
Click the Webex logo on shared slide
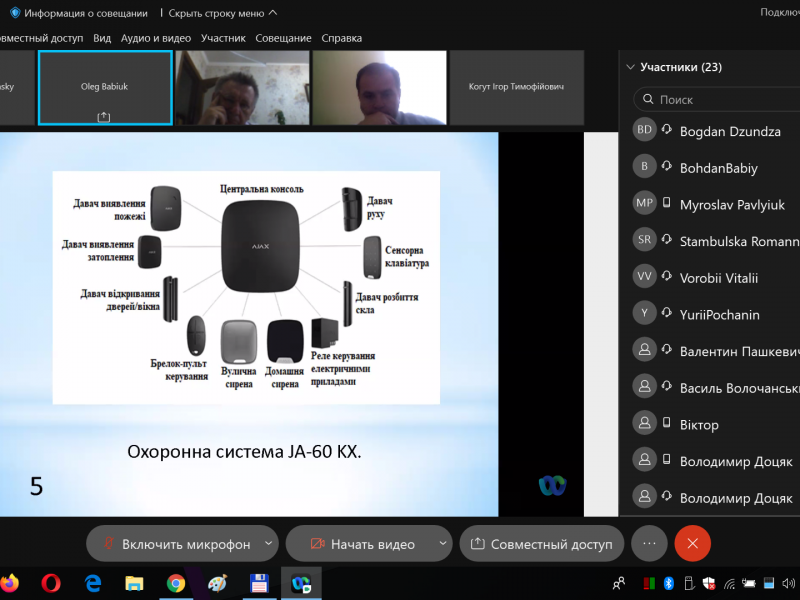[x=552, y=485]
